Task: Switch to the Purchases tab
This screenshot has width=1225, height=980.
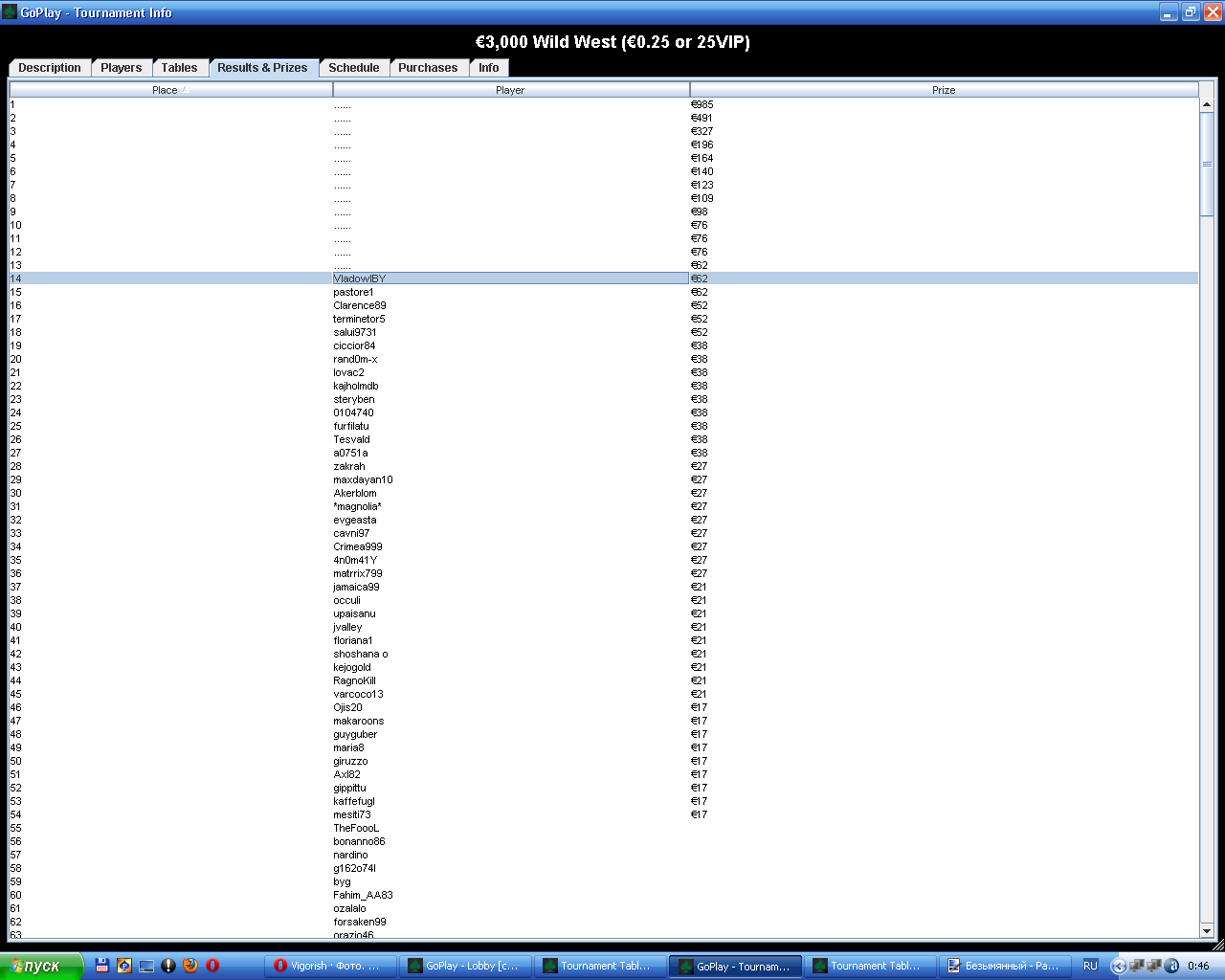Action: coord(428,68)
